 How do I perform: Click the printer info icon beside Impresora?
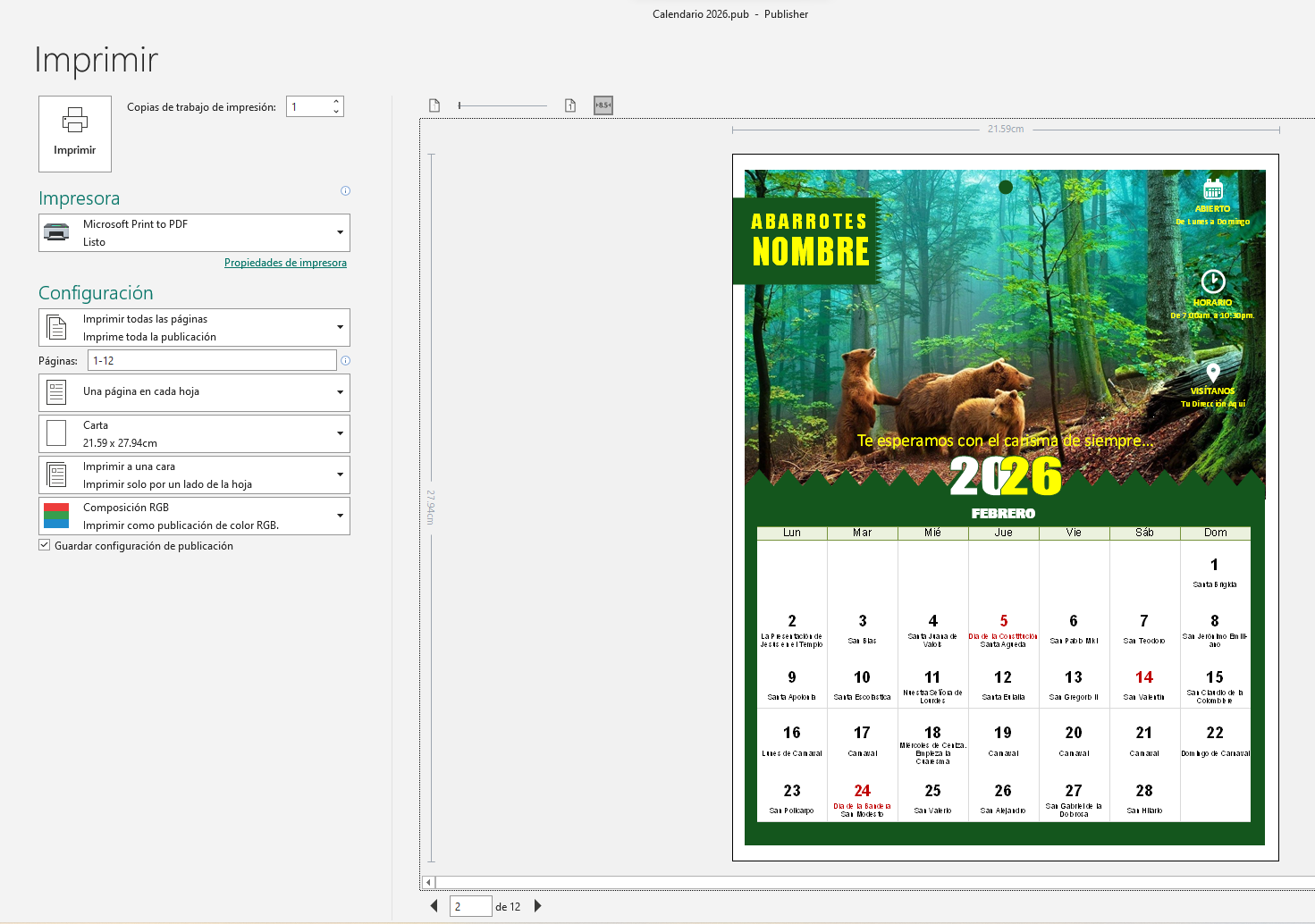(345, 190)
